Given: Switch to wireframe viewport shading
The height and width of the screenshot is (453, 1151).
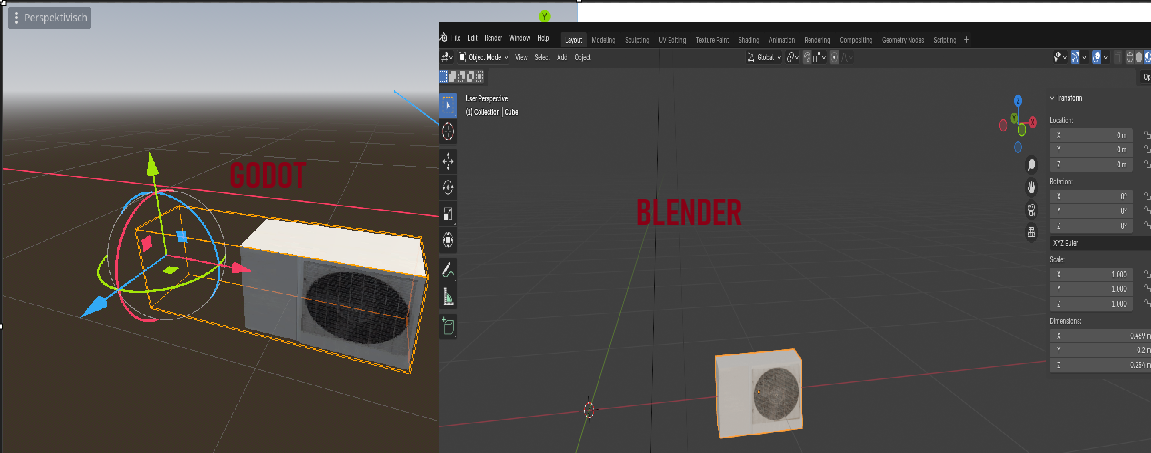Looking at the screenshot, I should tap(1130, 57).
